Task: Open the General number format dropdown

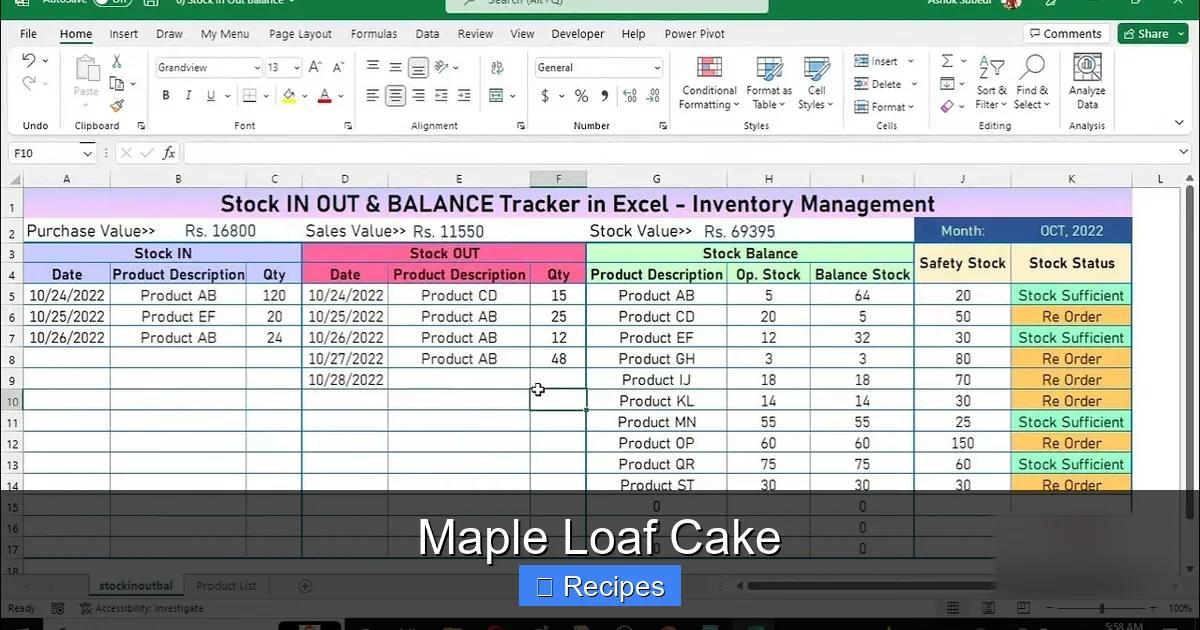Action: coord(656,68)
